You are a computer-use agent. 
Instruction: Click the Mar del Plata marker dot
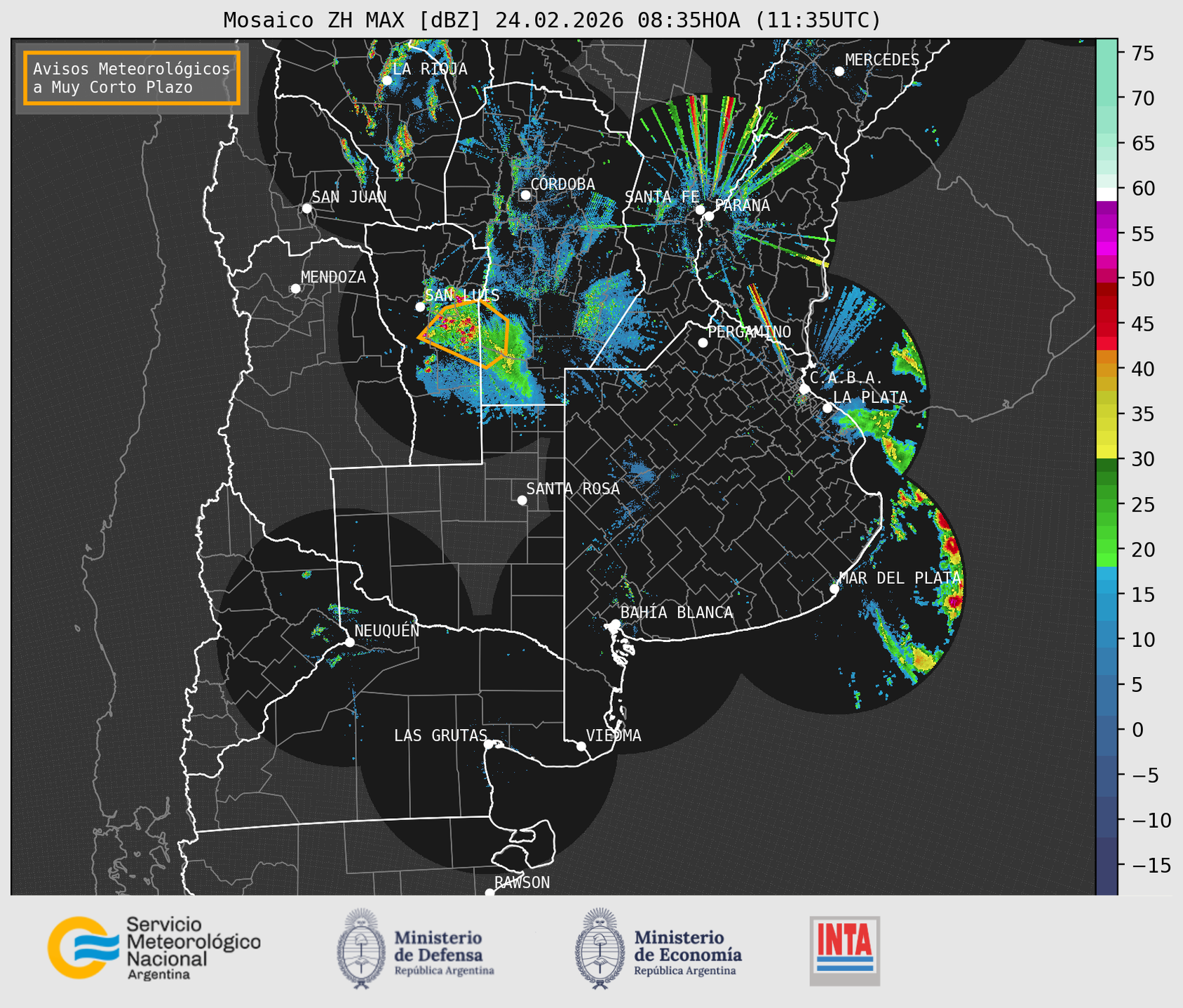click(x=834, y=589)
